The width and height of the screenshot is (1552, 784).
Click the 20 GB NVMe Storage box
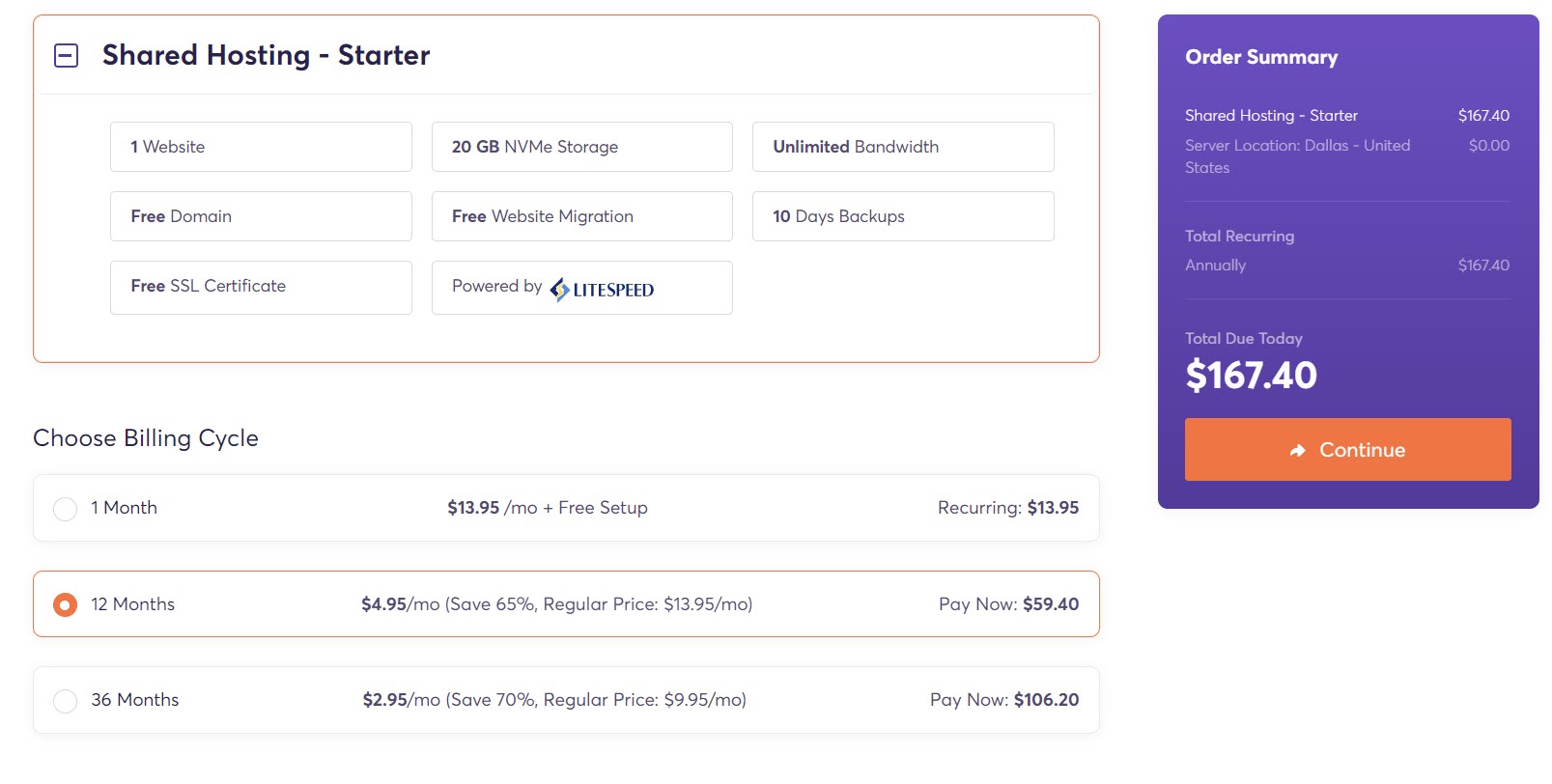(581, 147)
